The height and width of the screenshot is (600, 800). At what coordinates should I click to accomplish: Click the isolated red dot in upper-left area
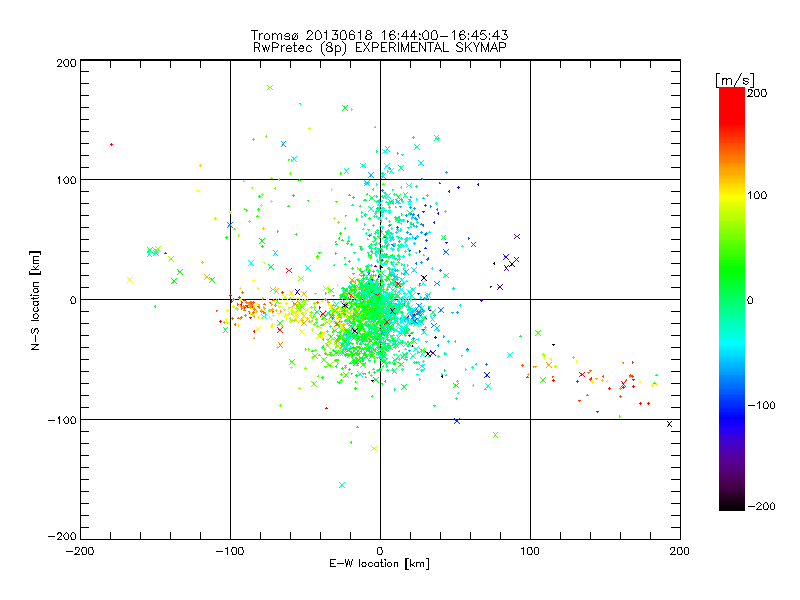(111, 144)
